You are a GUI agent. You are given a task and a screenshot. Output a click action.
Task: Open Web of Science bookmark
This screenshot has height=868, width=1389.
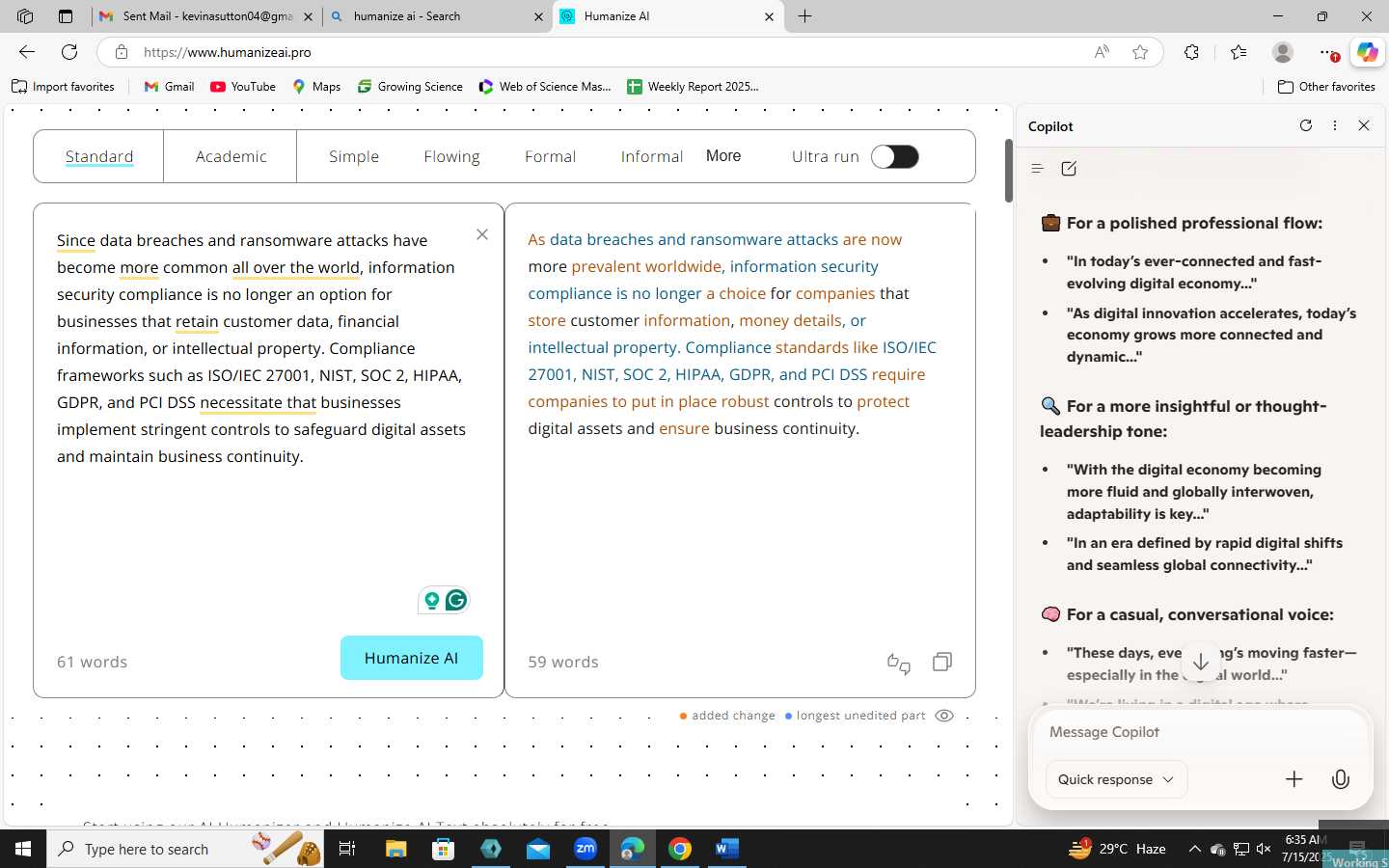545,87
